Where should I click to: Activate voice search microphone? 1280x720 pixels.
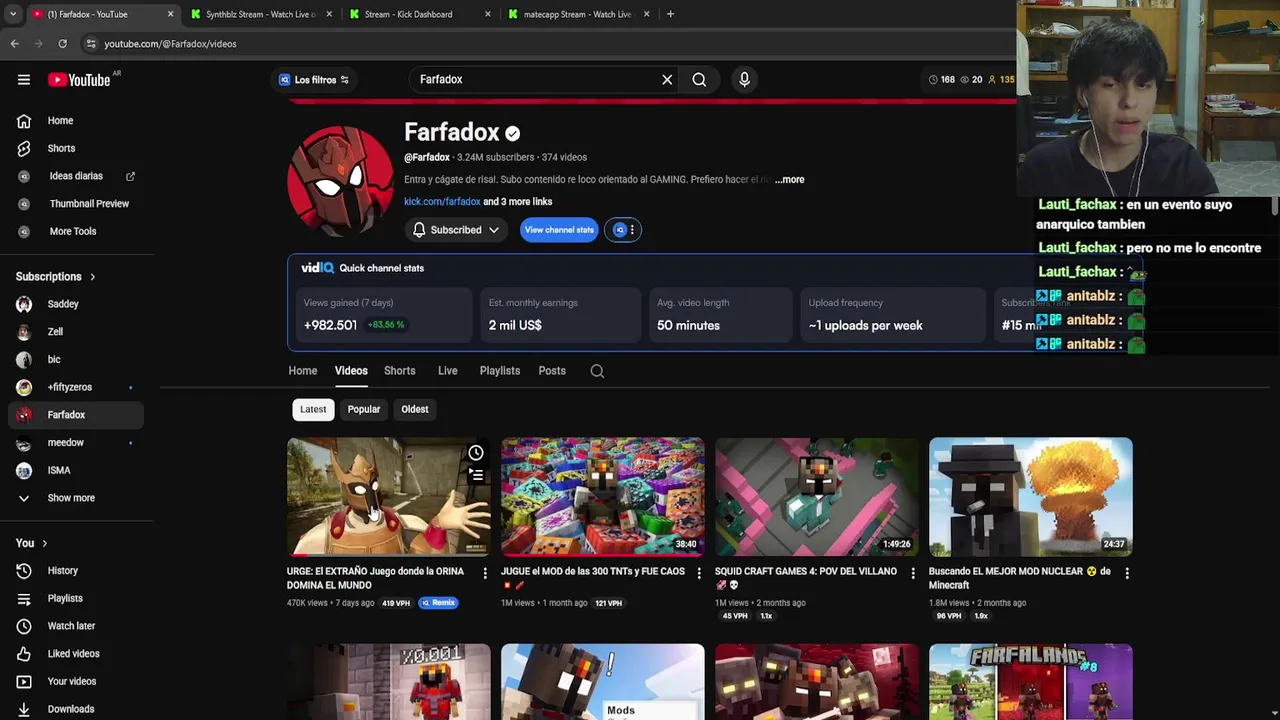click(x=744, y=80)
